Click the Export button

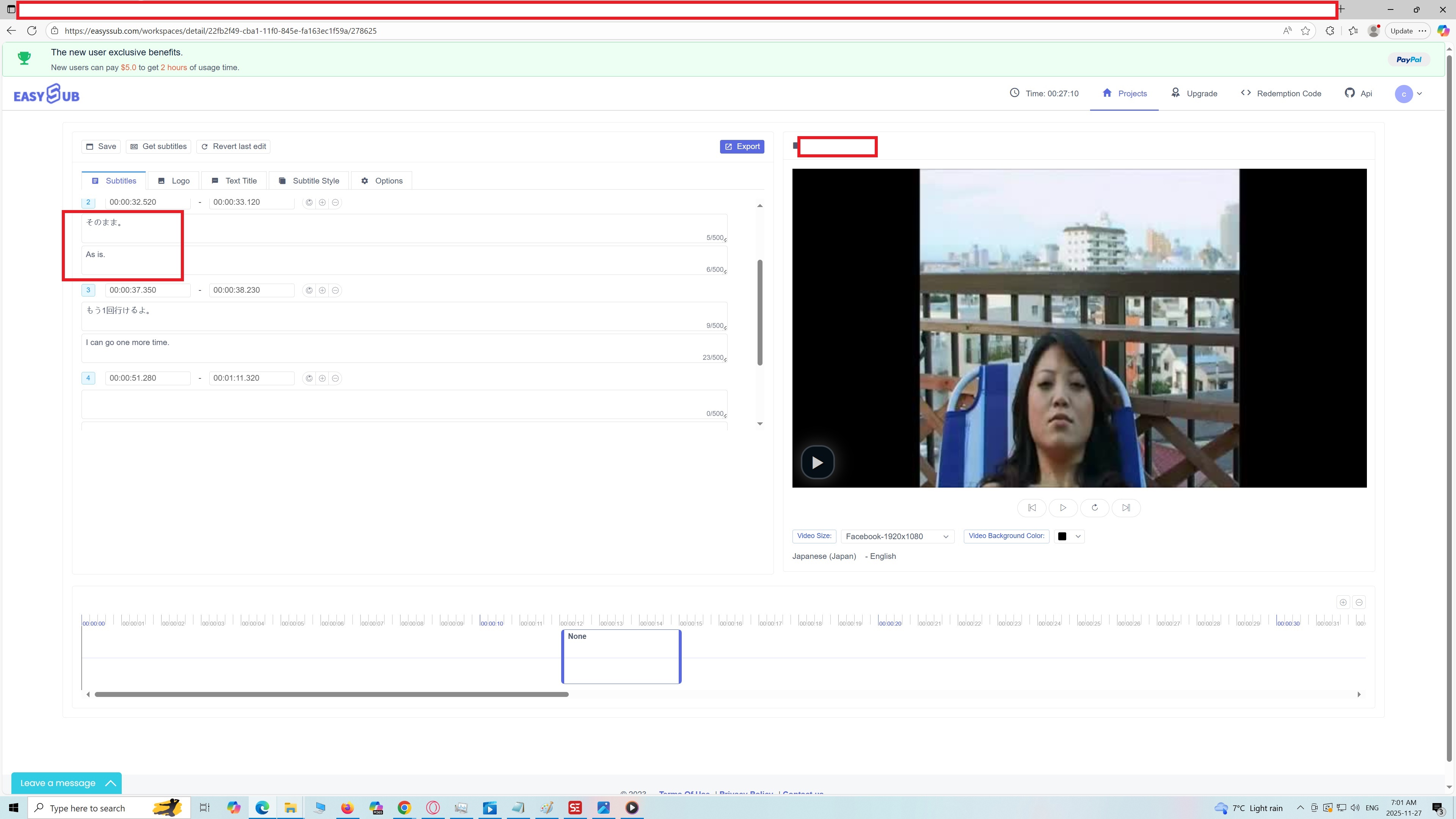742,146
